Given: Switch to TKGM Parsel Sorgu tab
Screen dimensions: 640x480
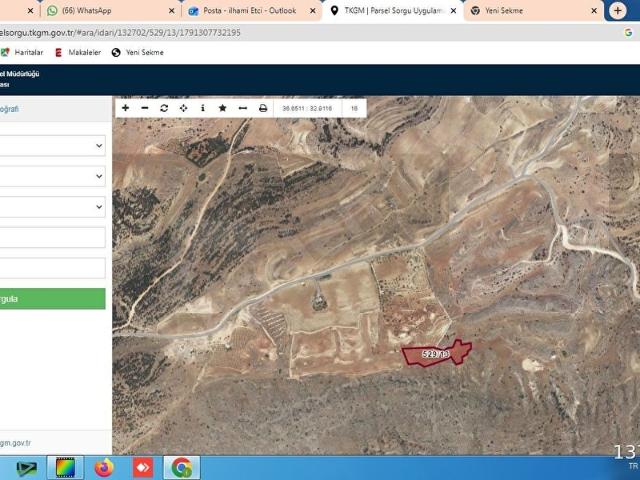Looking at the screenshot, I should 392,11.
